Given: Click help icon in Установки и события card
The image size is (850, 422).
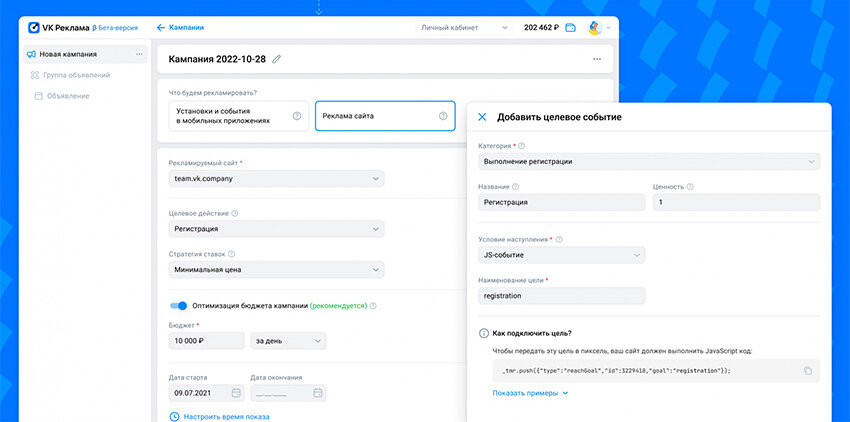Looking at the screenshot, I should [297, 116].
